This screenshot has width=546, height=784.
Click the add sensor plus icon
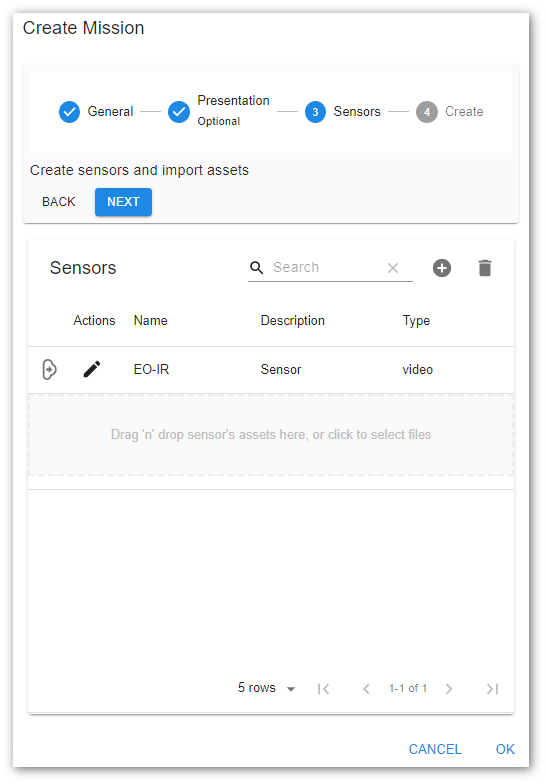point(442,268)
